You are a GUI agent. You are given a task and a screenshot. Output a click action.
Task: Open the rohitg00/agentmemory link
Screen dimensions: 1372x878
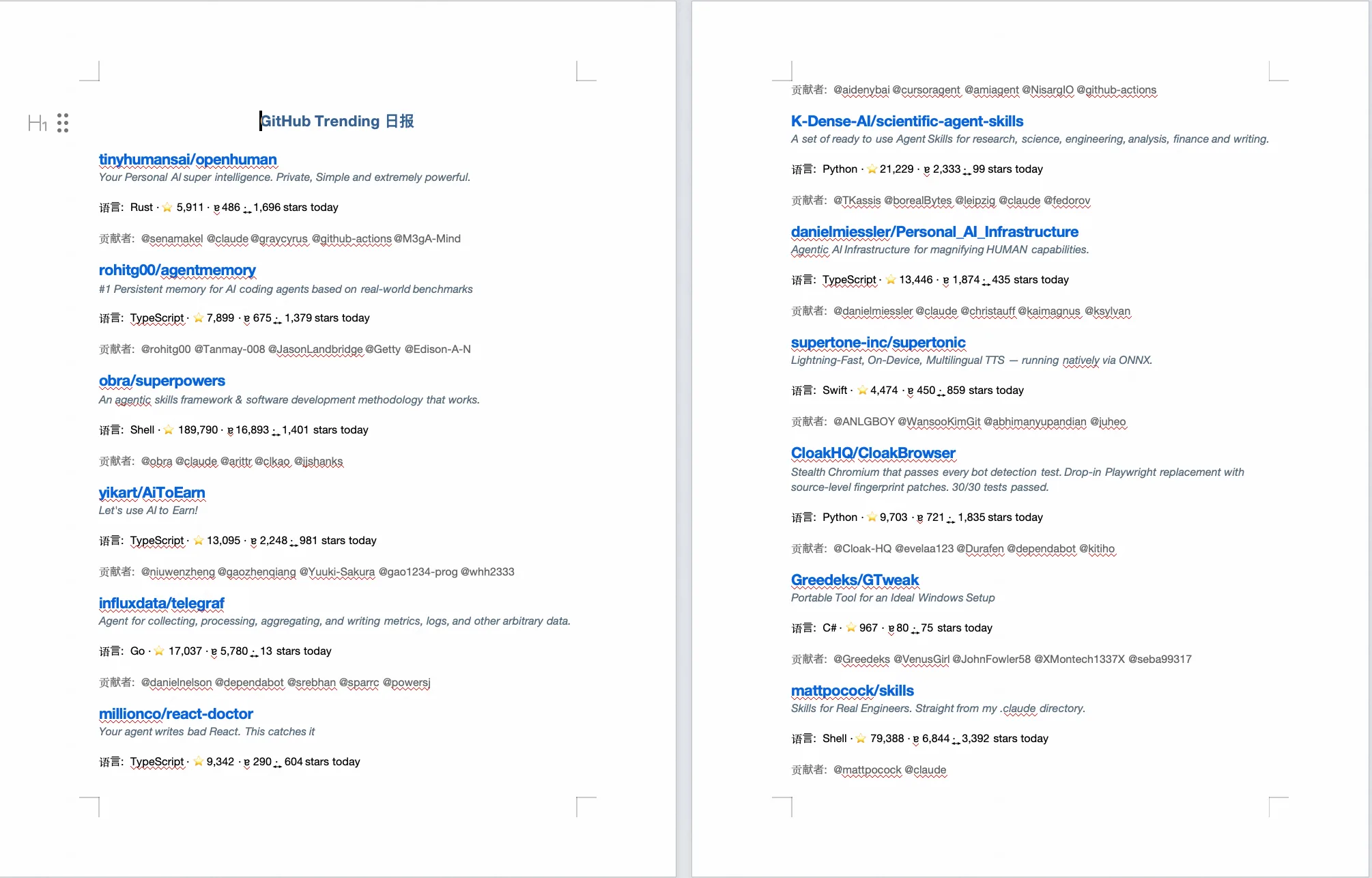[x=177, y=270]
